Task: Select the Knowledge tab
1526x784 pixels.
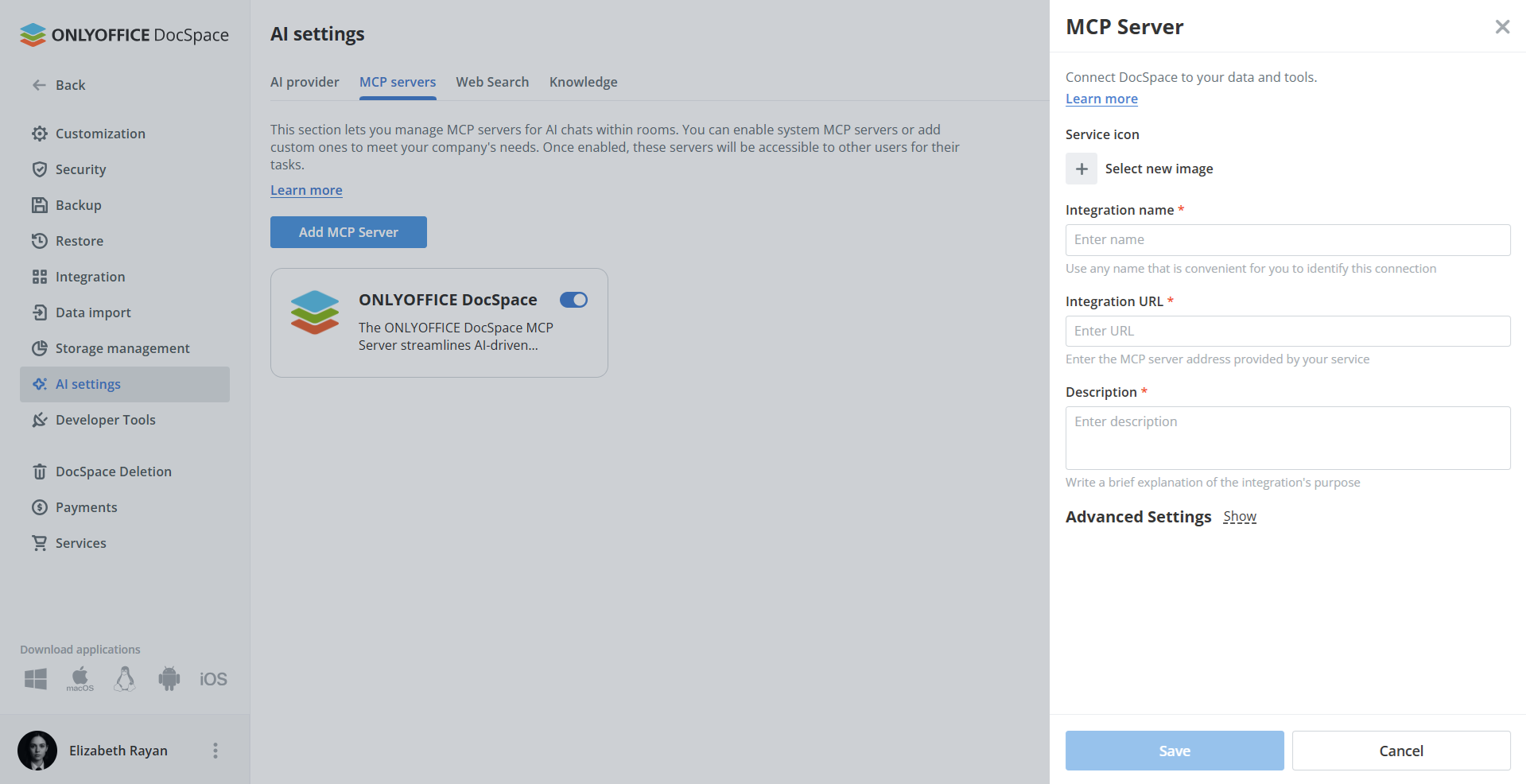Action: click(583, 82)
